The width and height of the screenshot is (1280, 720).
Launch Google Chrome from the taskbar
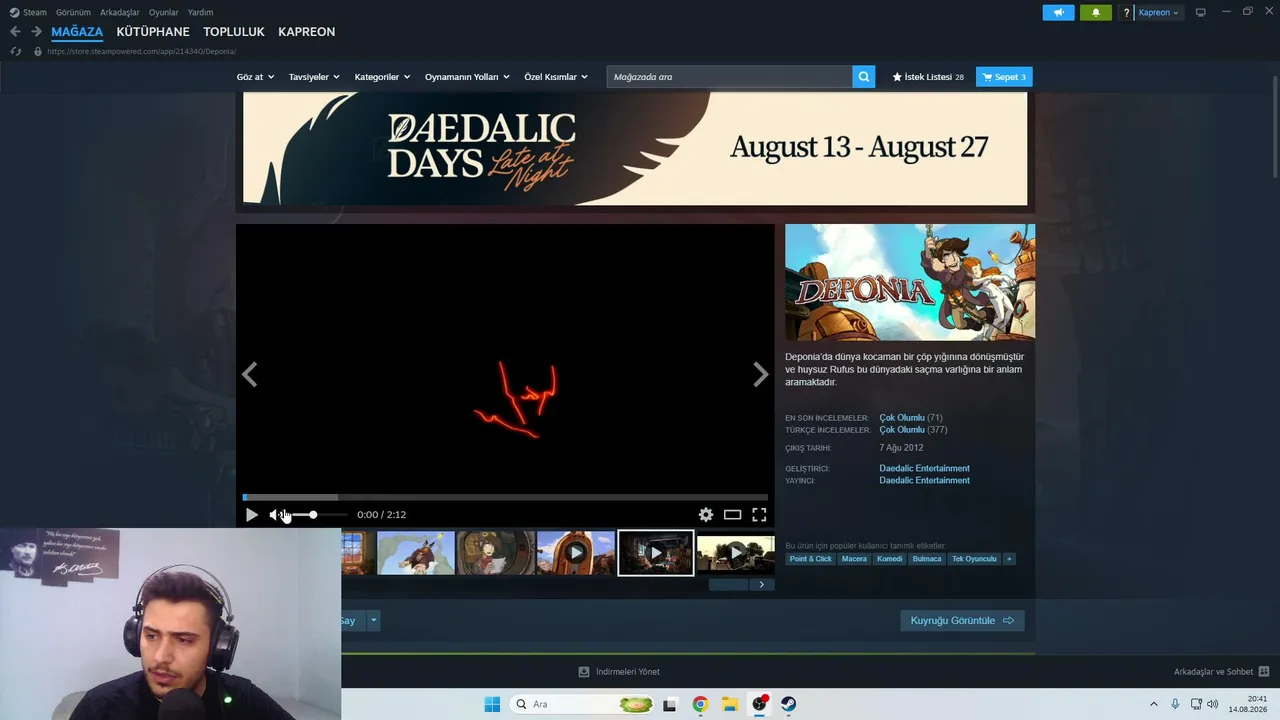pyautogui.click(x=700, y=704)
